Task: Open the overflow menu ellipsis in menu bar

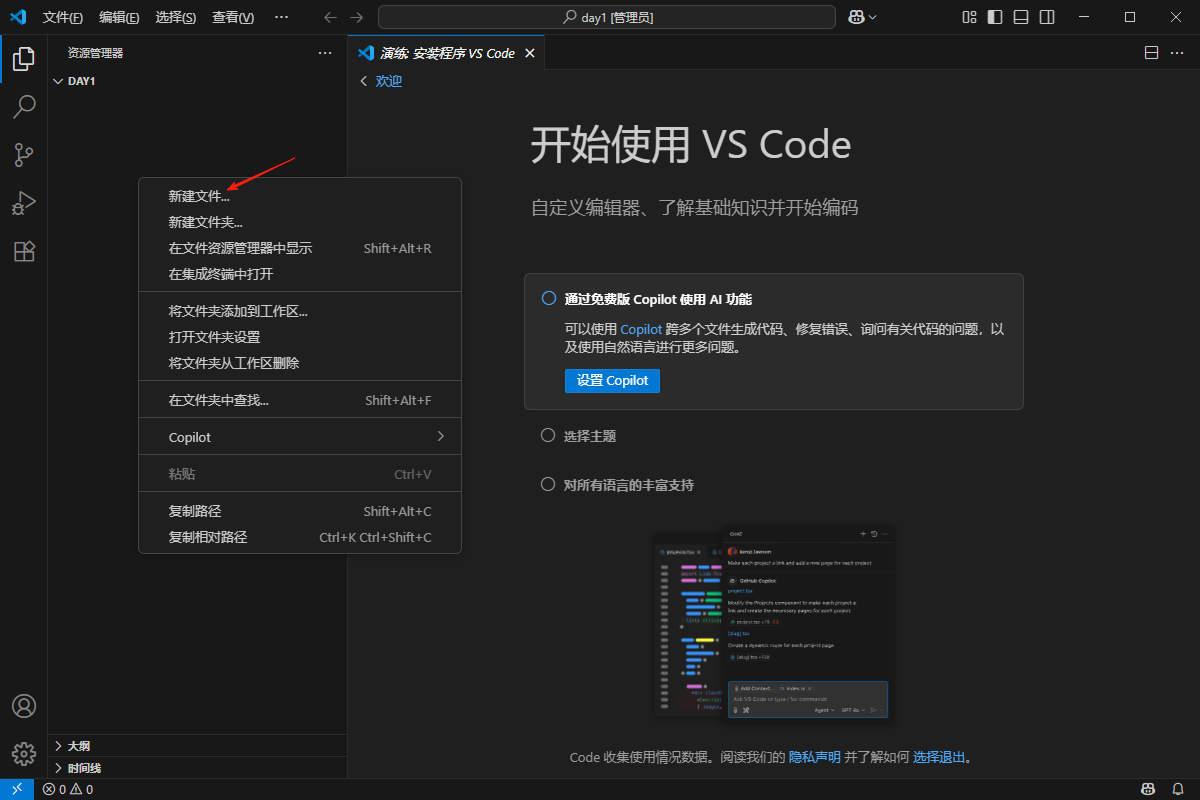Action: click(x=281, y=17)
